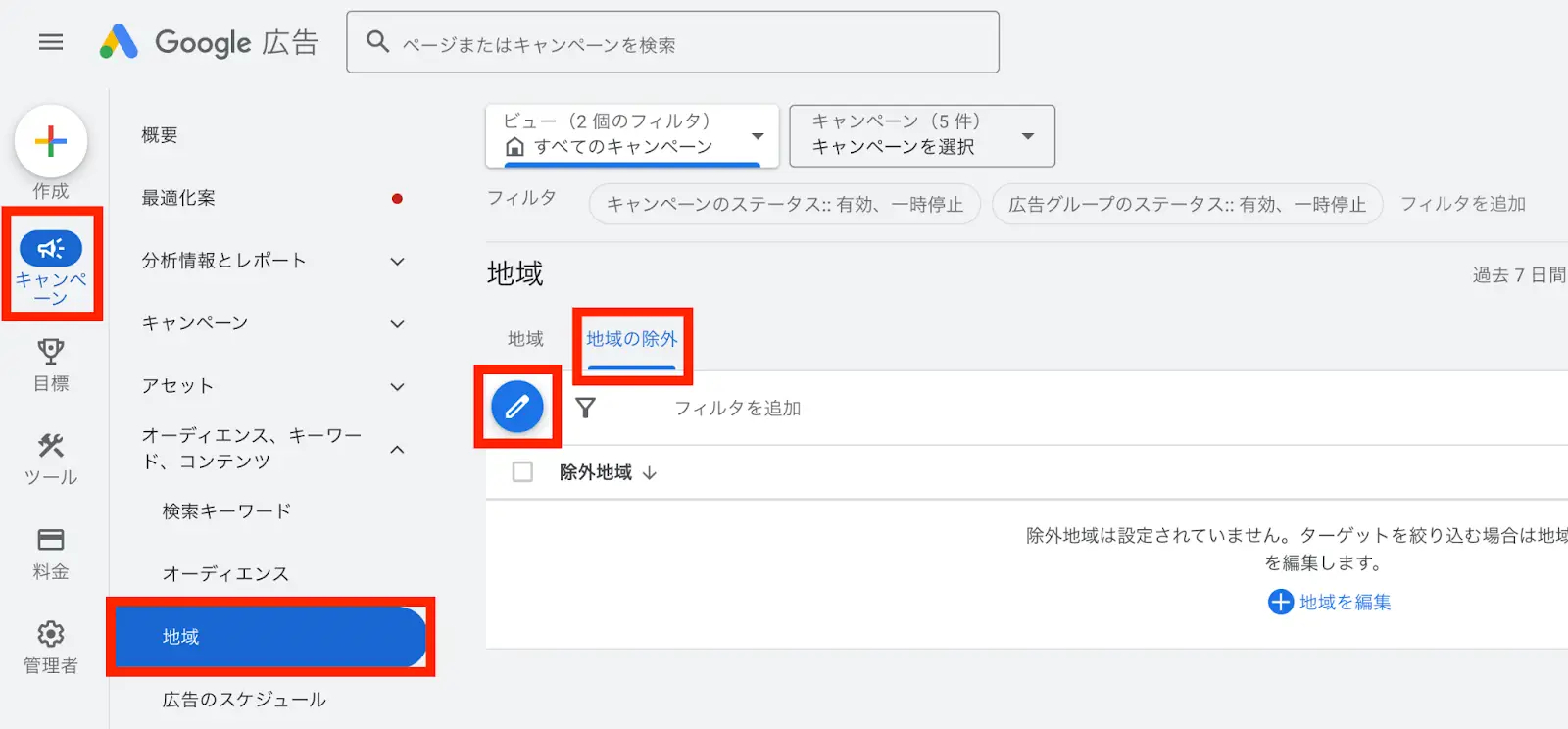Open the キャンペーンを選択 dropdown
Viewport: 1568px width, 729px height.
(922, 135)
